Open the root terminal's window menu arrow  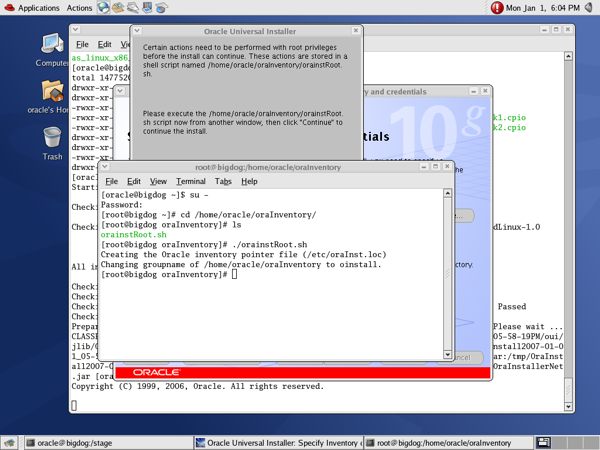[x=105, y=166]
